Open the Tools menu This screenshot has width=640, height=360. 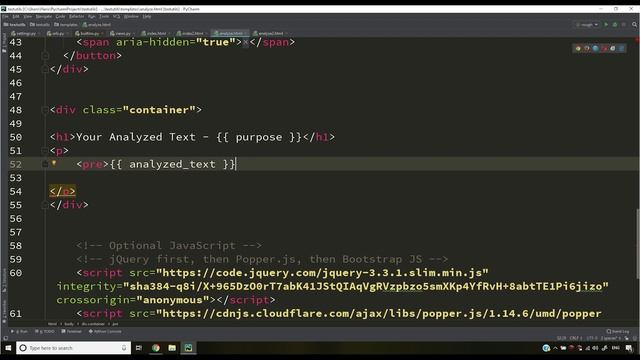coord(104,16)
